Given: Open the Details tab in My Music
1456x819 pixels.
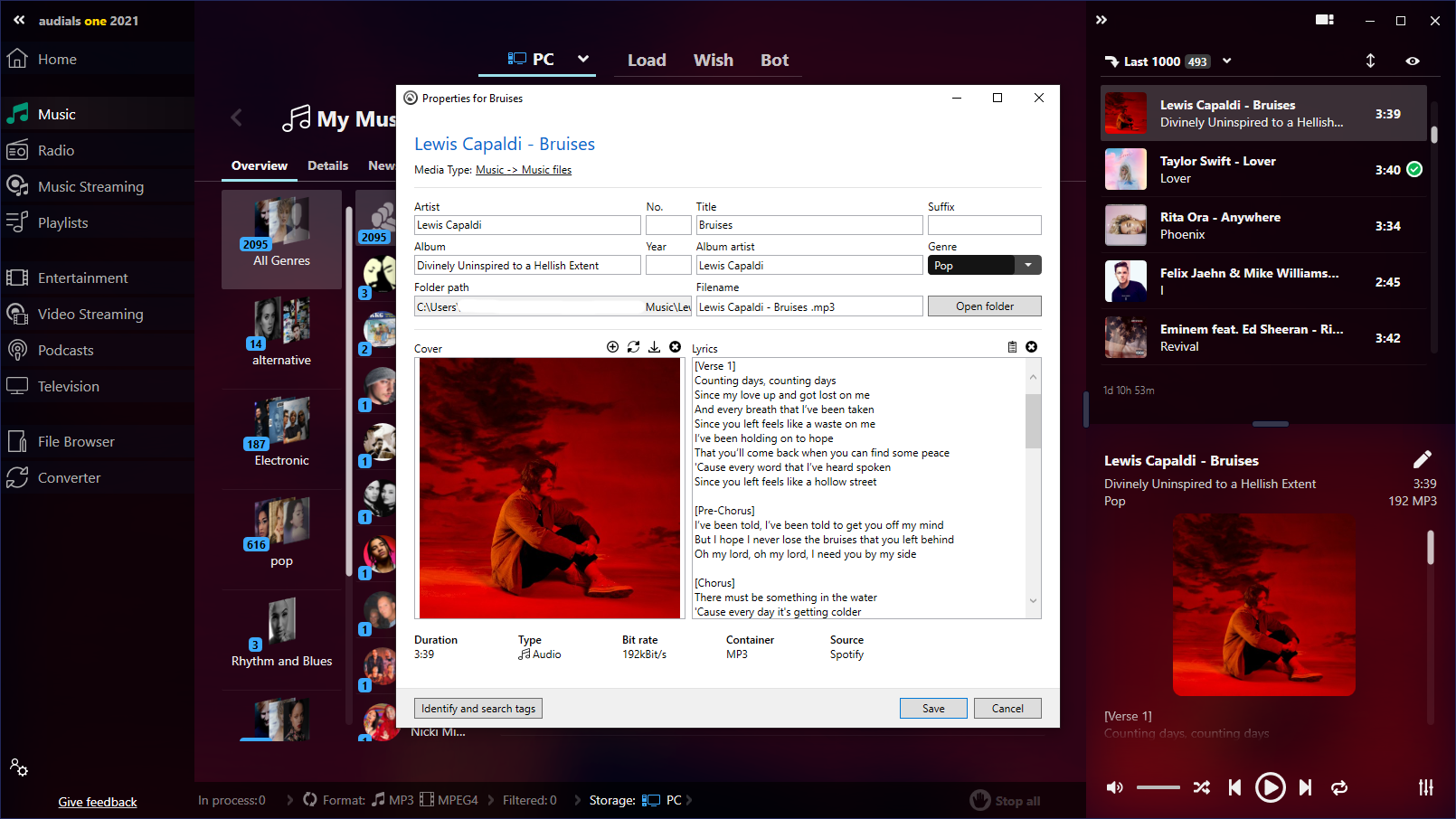Looking at the screenshot, I should click(327, 166).
